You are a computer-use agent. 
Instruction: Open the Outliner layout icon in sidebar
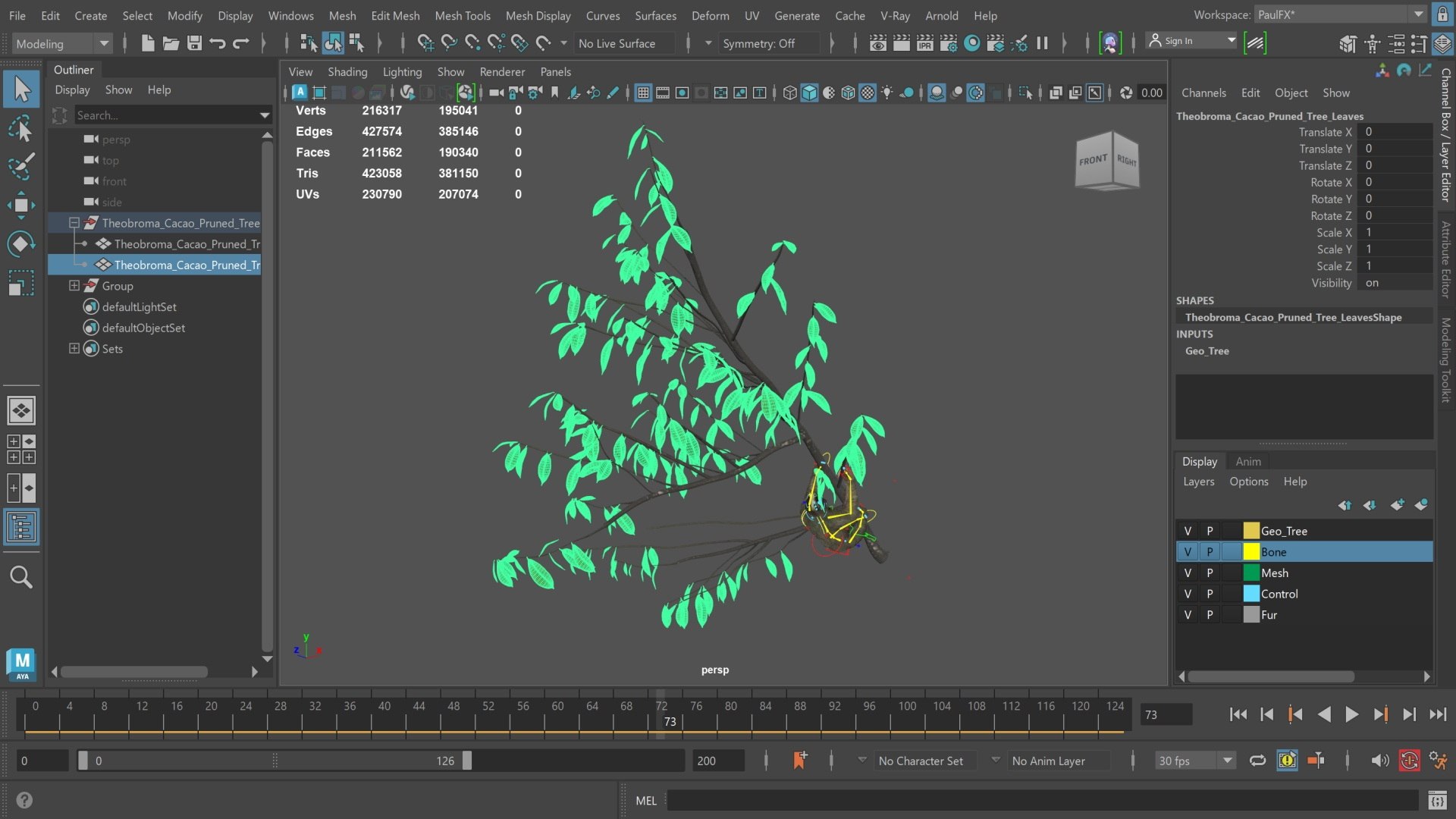coord(21,526)
